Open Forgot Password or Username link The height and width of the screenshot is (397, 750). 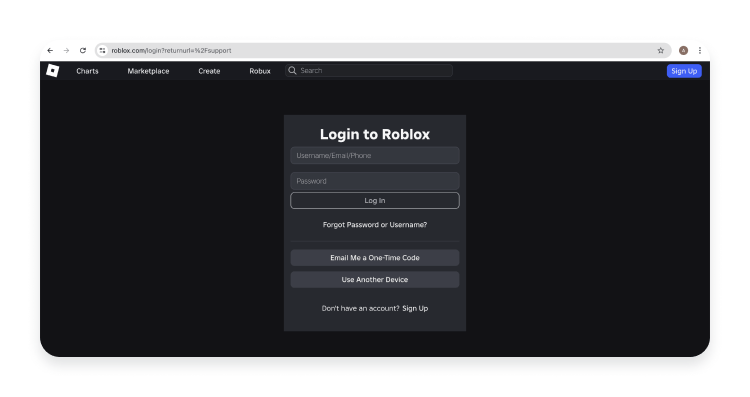375,224
